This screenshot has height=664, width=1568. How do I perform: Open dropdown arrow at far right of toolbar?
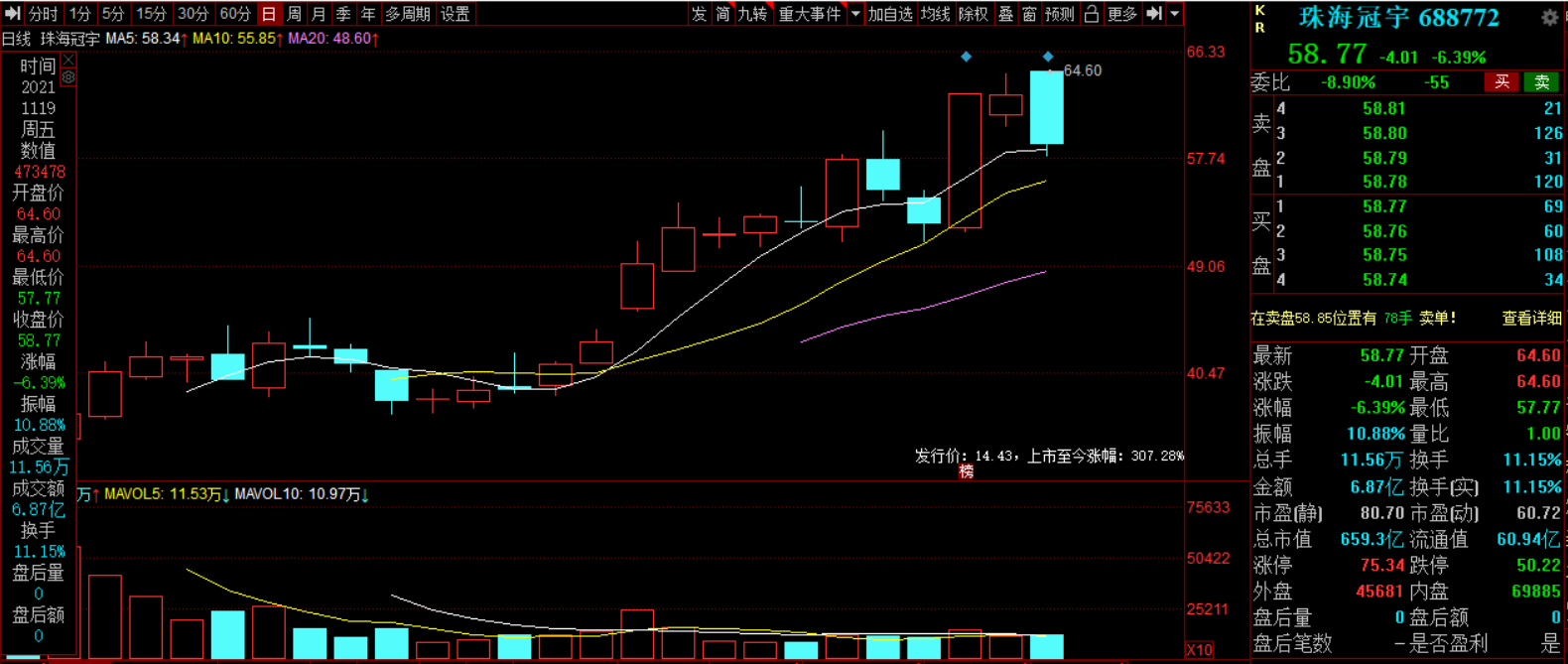[1175, 14]
